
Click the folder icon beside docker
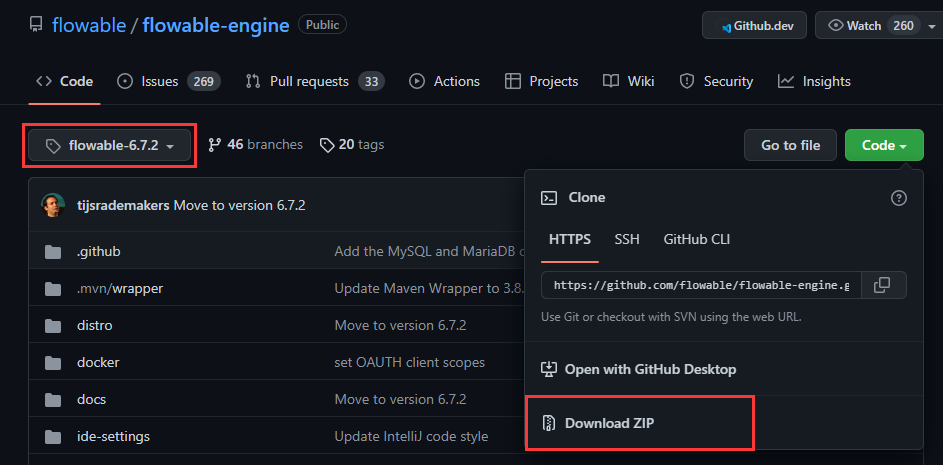click(53, 363)
